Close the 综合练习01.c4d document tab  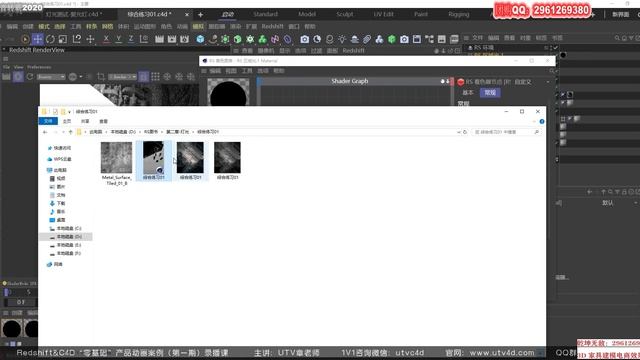click(x=187, y=15)
